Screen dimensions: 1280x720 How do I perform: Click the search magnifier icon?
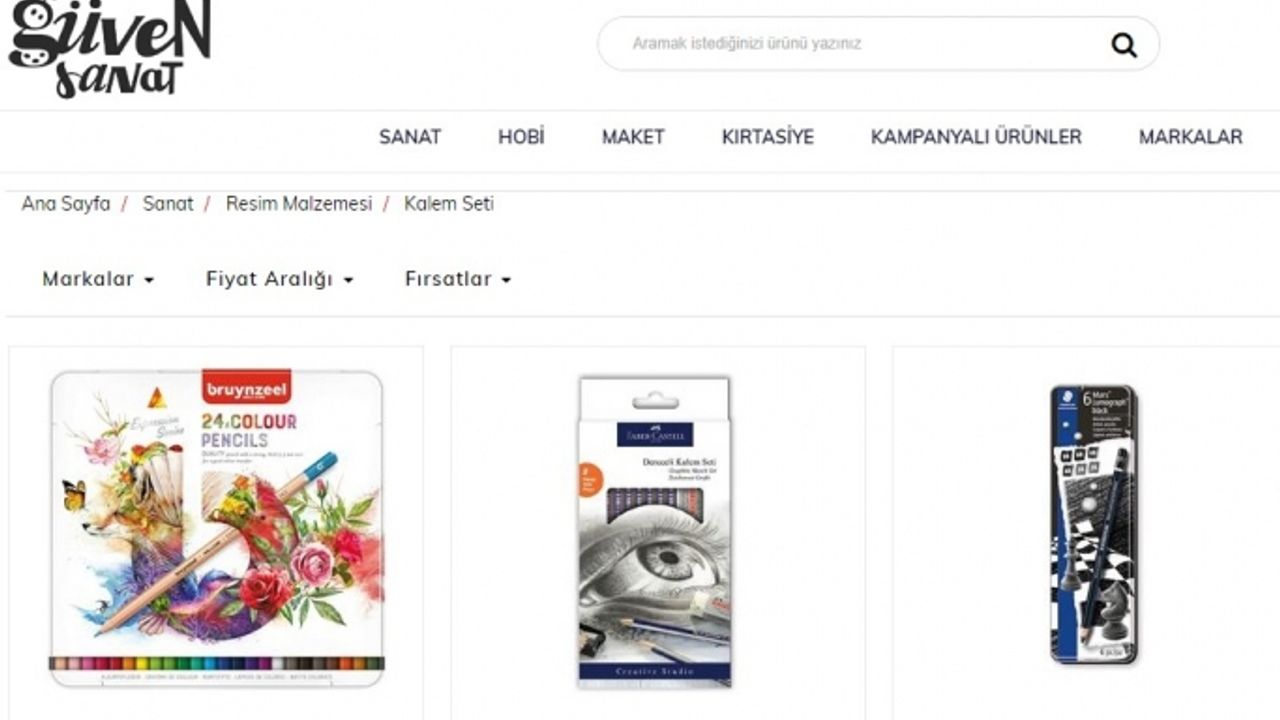coord(1124,45)
